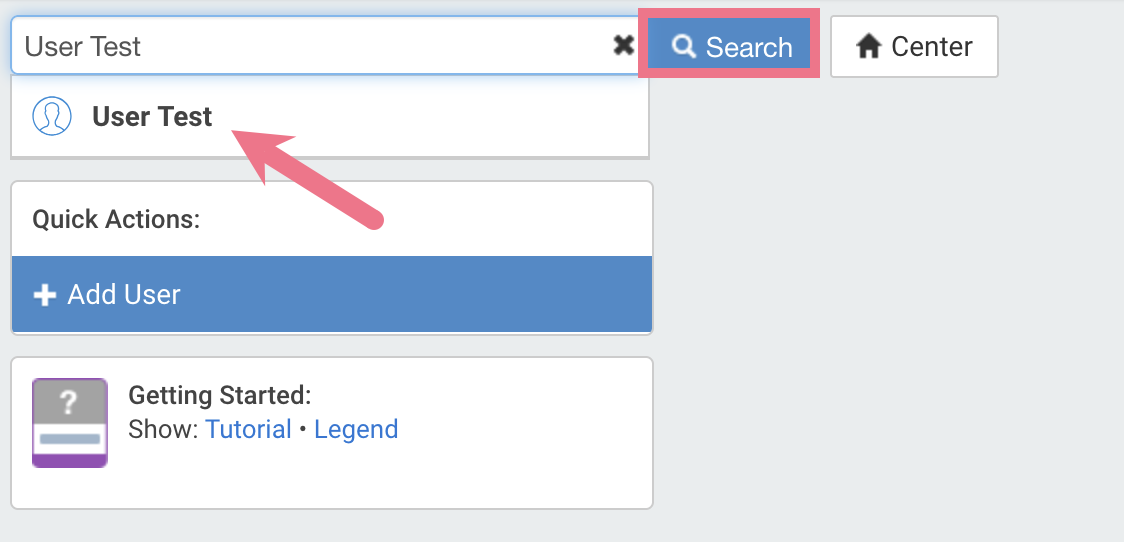1124x542 pixels.
Task: Click the Getting Started heading text
Action: [220, 395]
